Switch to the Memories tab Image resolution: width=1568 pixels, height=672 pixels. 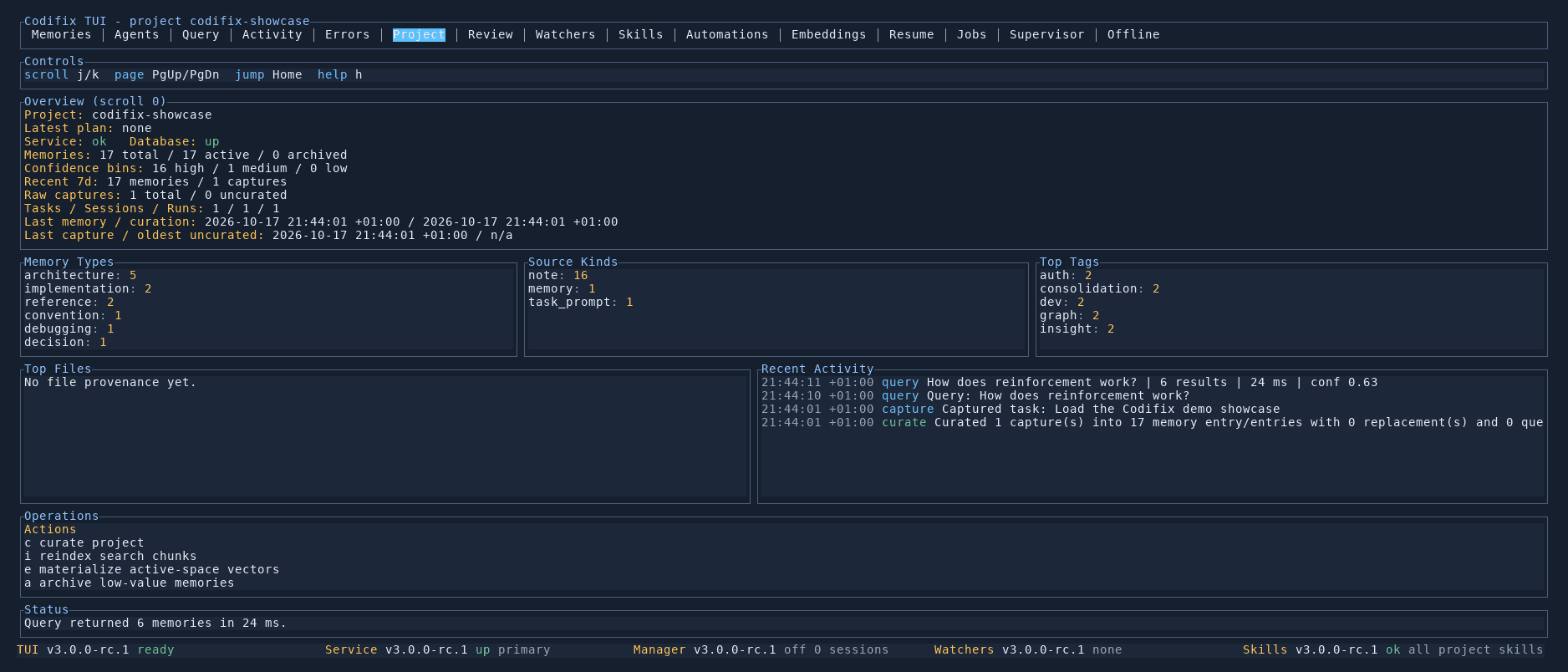coord(61,34)
